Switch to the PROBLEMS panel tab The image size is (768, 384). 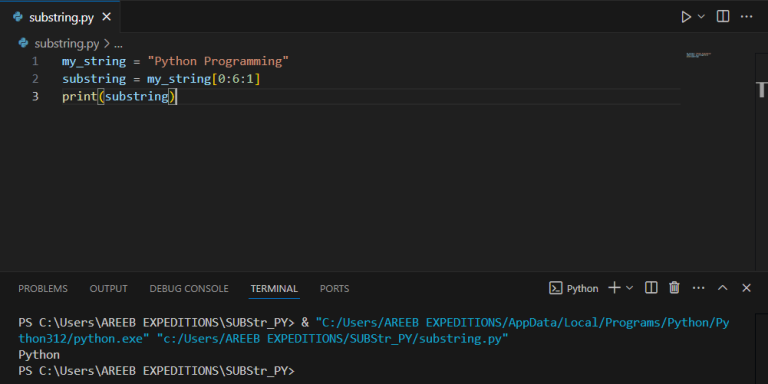(43, 288)
